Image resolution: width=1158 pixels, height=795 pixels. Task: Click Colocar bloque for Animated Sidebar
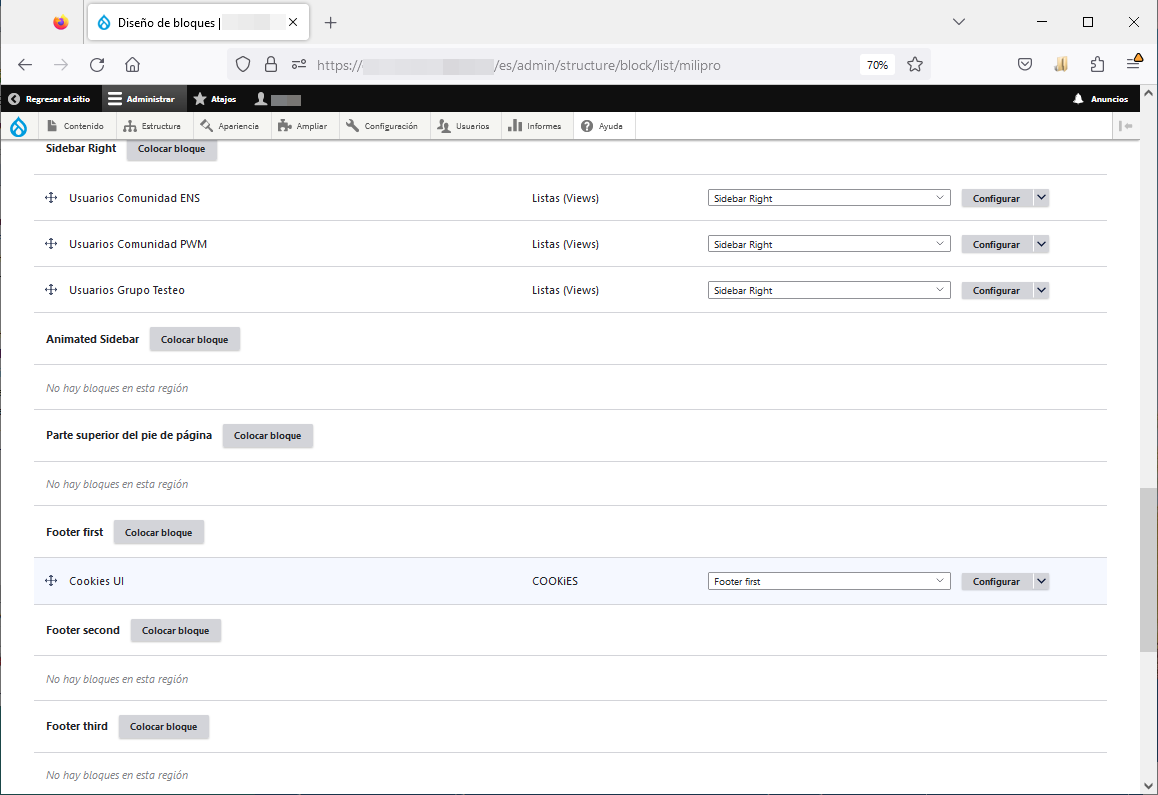point(194,340)
